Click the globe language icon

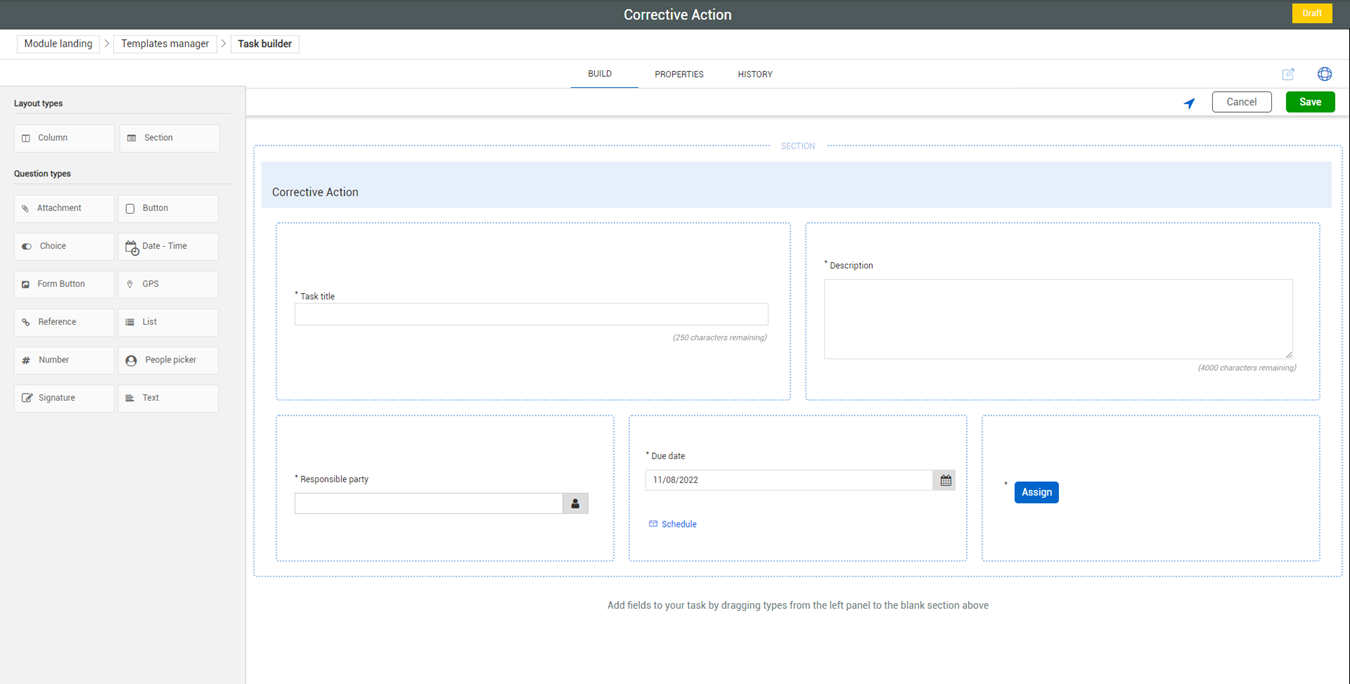1324,74
